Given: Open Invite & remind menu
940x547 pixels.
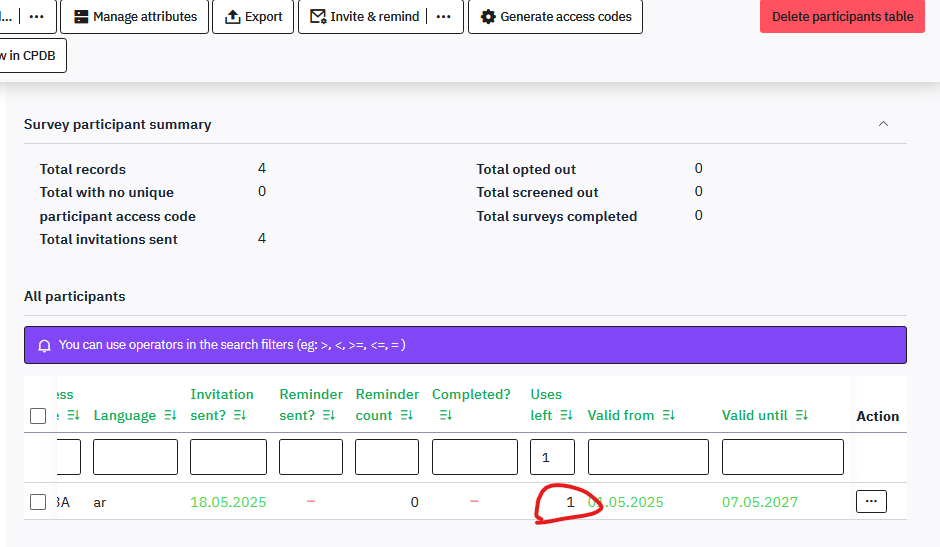Looking at the screenshot, I should tap(365, 17).
